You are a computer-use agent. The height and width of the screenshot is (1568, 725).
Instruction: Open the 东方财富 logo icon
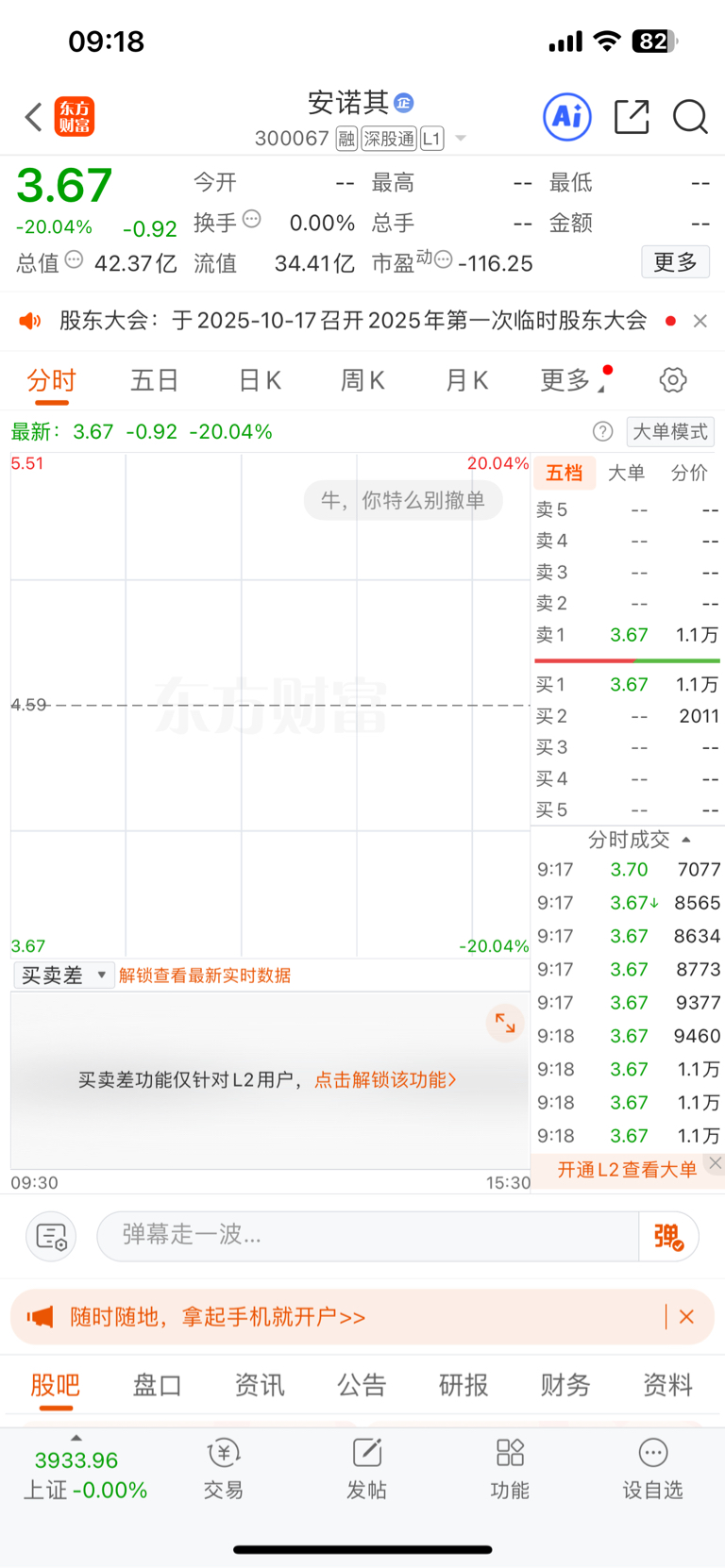[x=75, y=117]
